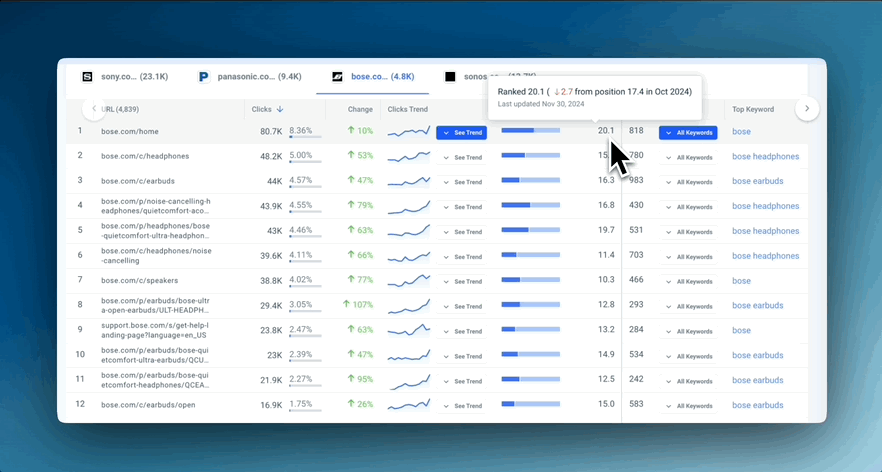Click the 20.1 position value
The image size is (882, 472).
[606, 131]
